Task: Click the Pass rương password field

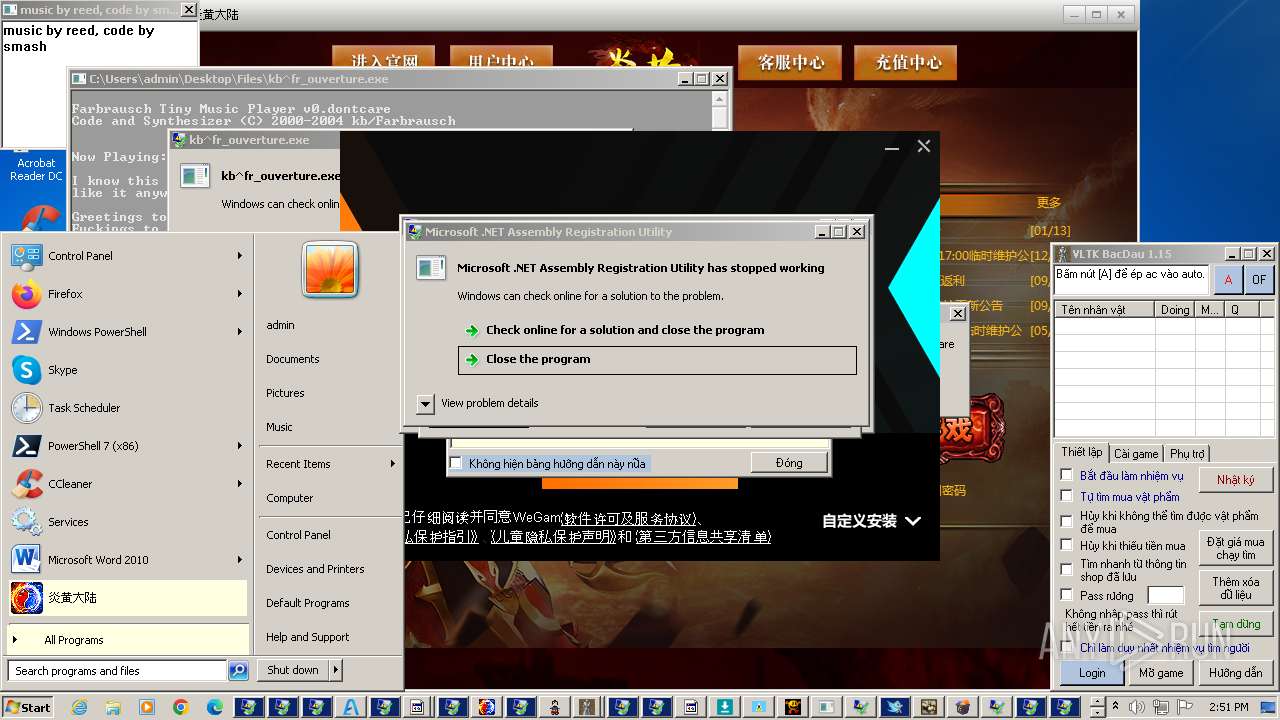Action: 1165,596
